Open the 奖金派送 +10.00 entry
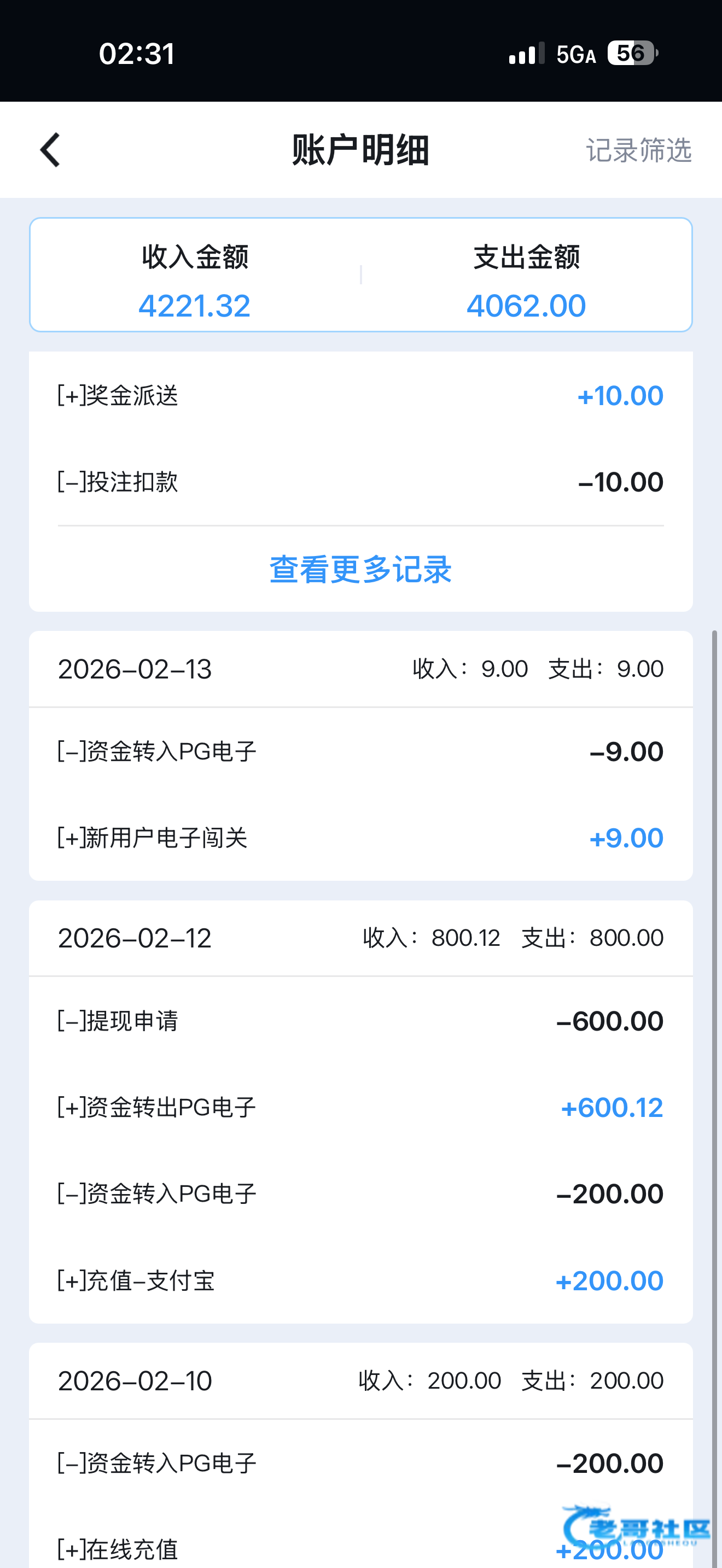Screen dimensions: 722x1568 point(360,396)
